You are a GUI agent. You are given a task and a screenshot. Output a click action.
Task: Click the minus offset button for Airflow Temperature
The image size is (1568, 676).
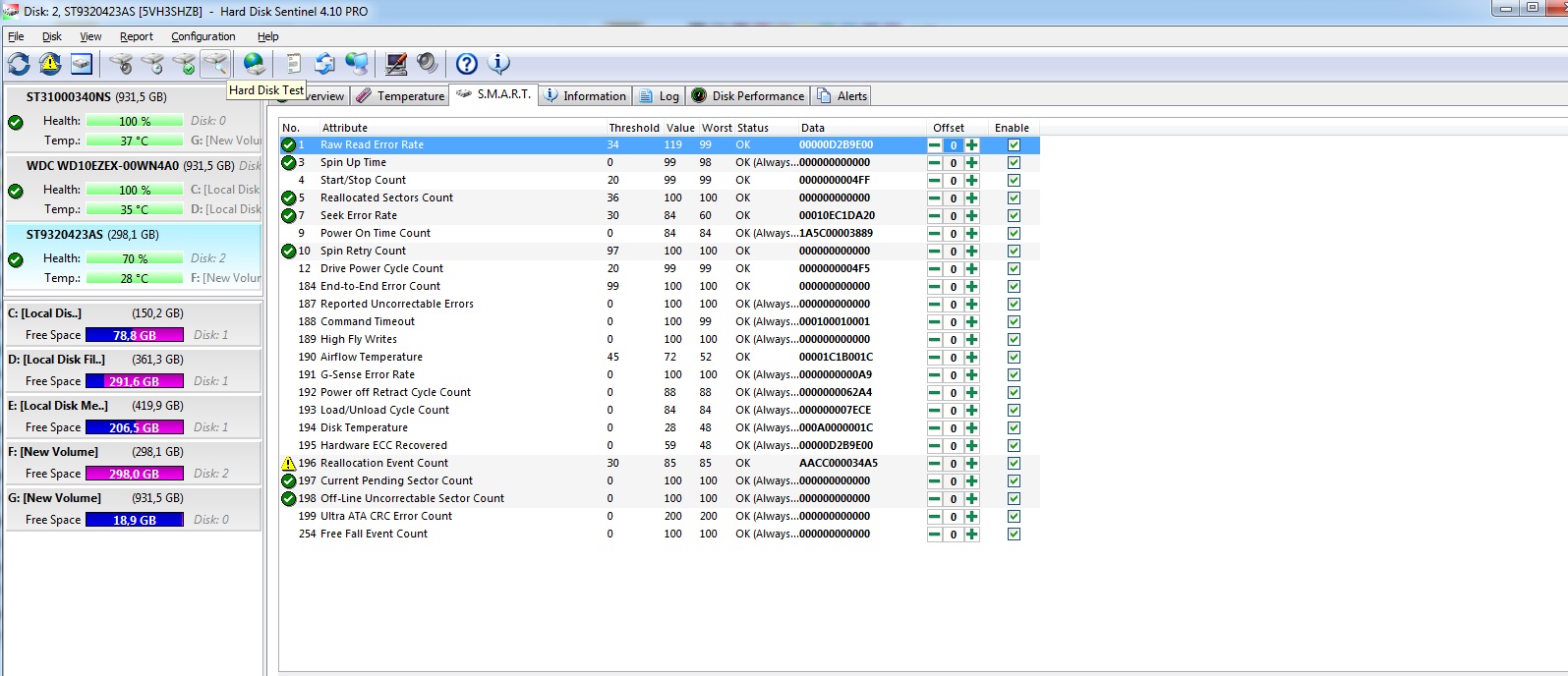click(935, 358)
